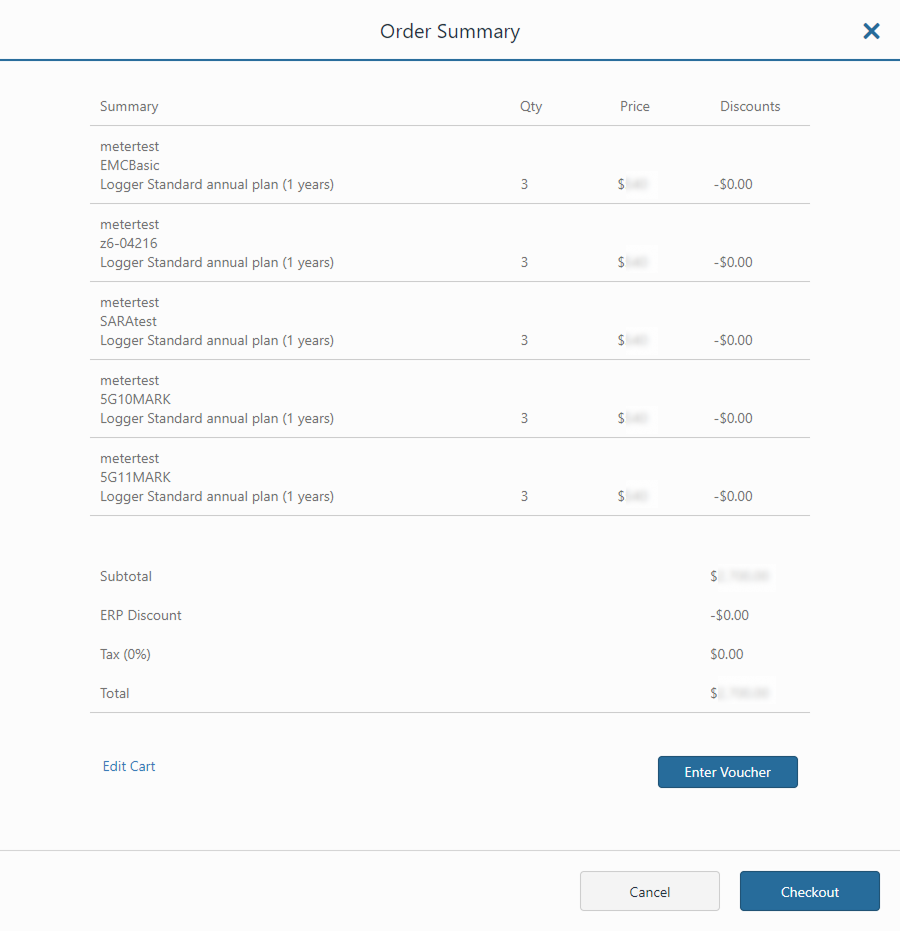Click the Order Summary title
Image resolution: width=900 pixels, height=931 pixels.
click(x=450, y=31)
